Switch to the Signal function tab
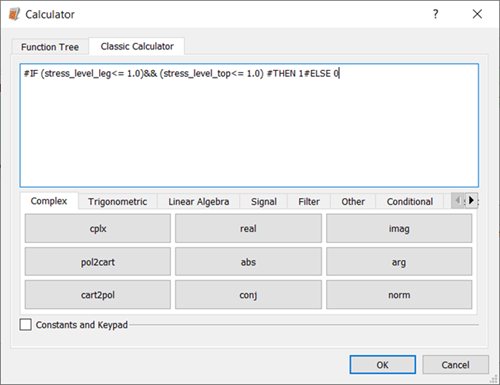500x385 pixels. (264, 202)
